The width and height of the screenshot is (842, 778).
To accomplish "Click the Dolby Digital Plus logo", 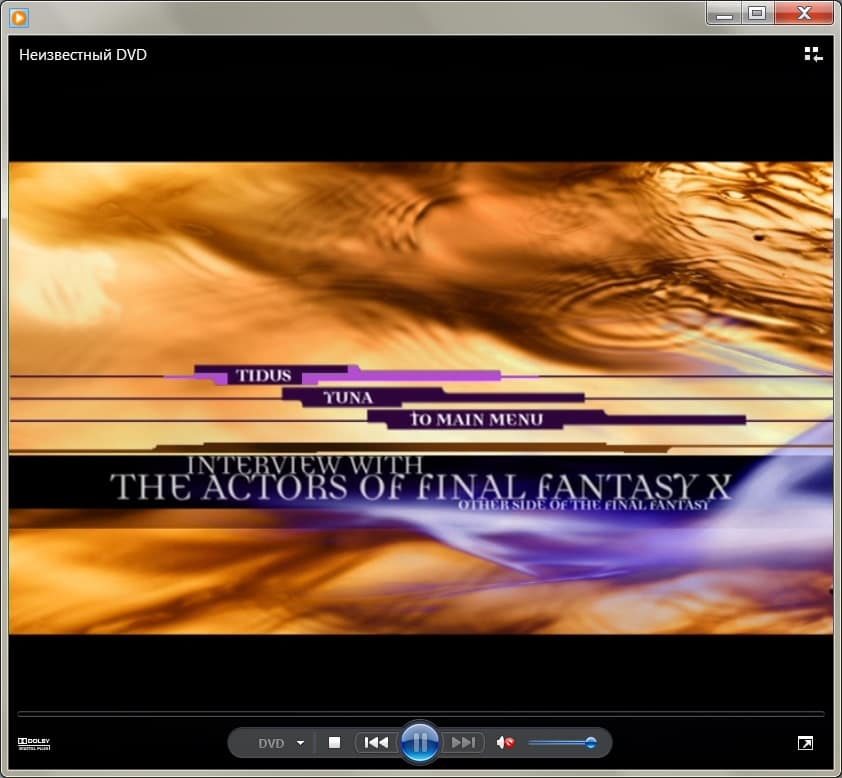I will 34,744.
